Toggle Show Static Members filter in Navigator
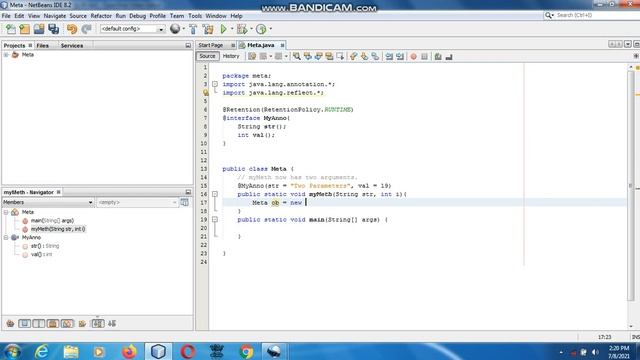This screenshot has height=360, width=640. (x=39, y=324)
